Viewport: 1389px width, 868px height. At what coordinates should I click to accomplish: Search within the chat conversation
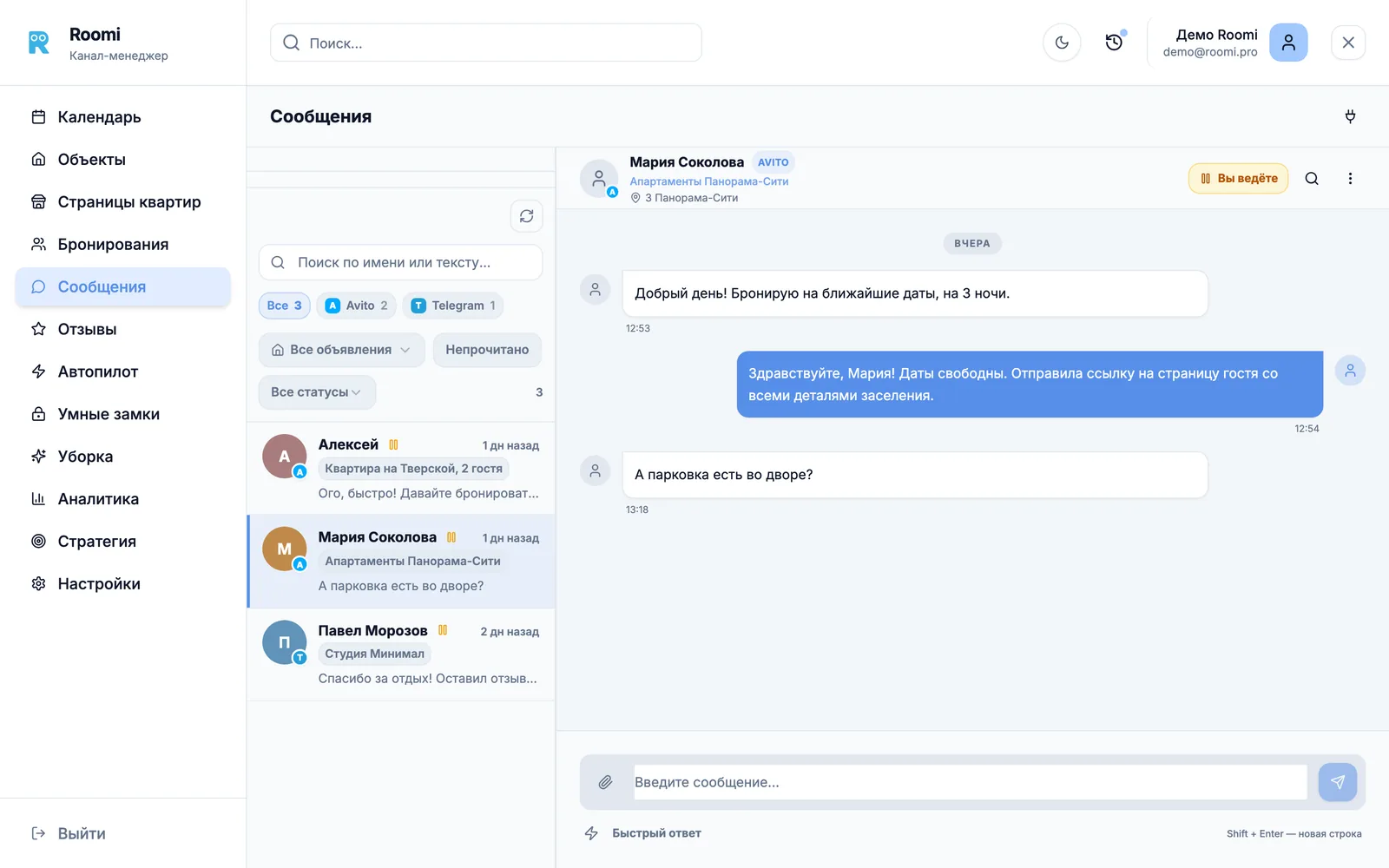point(1312,179)
